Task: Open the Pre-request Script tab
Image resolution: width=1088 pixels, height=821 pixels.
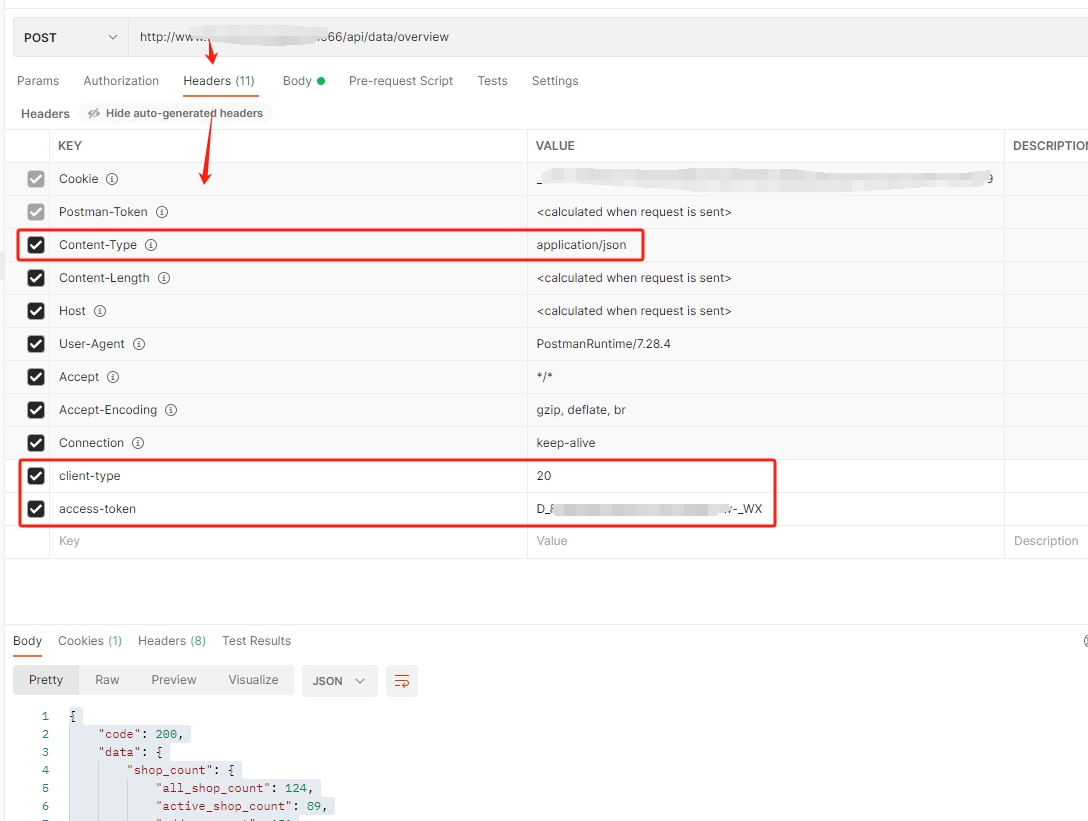Action: [x=400, y=81]
